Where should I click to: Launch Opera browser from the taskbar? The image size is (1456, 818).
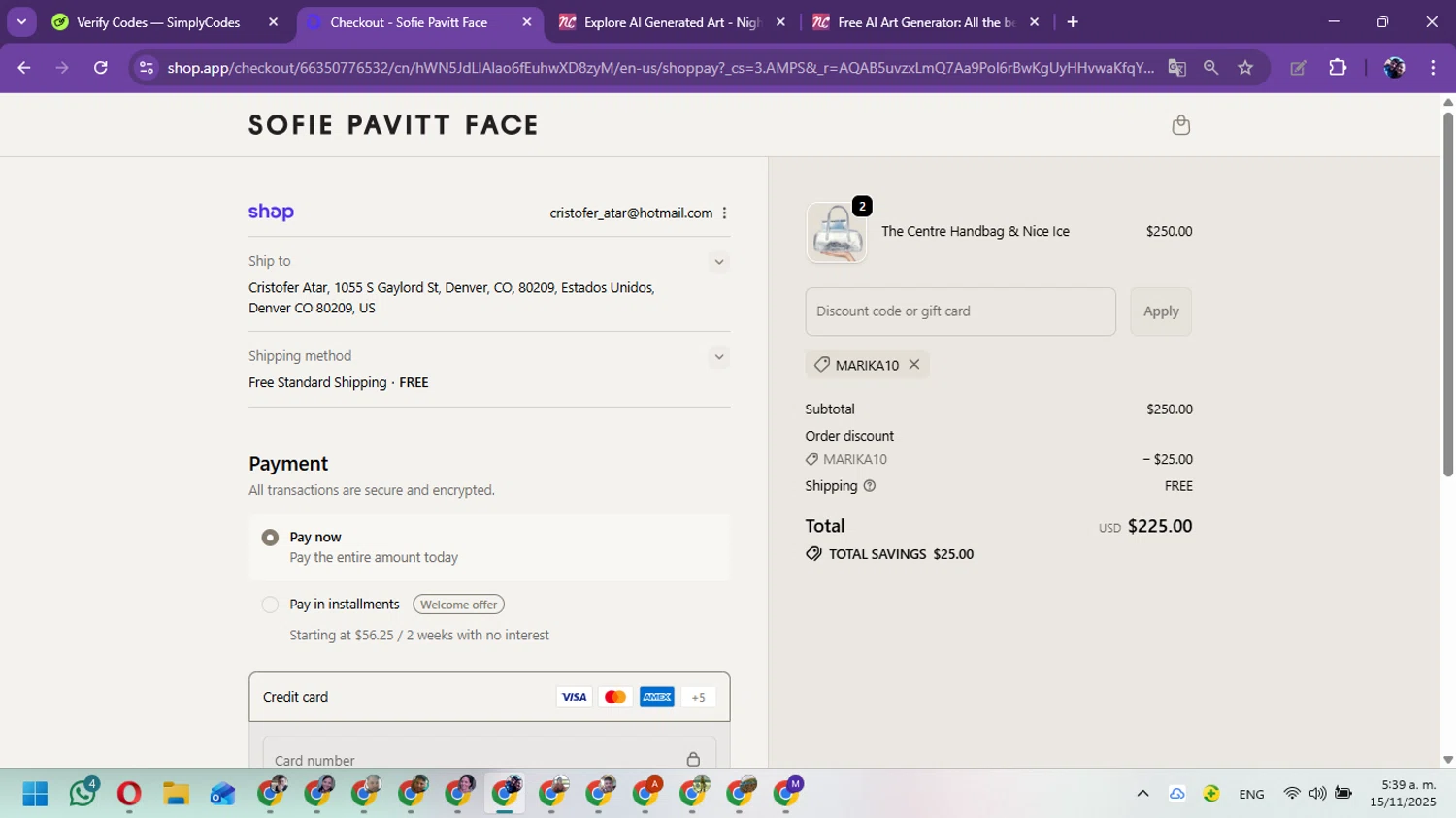click(129, 794)
